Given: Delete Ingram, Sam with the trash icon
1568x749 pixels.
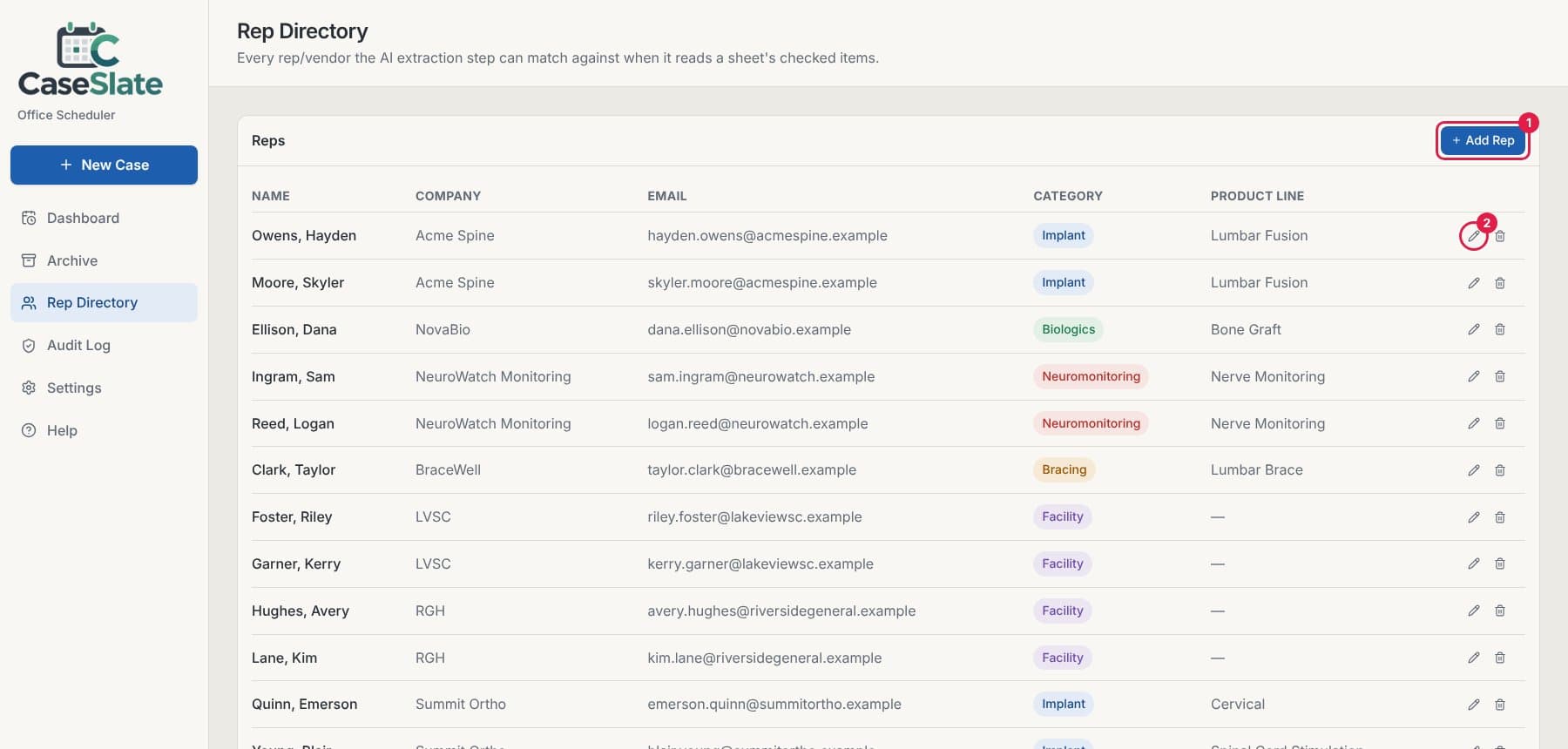Looking at the screenshot, I should pos(1500,376).
